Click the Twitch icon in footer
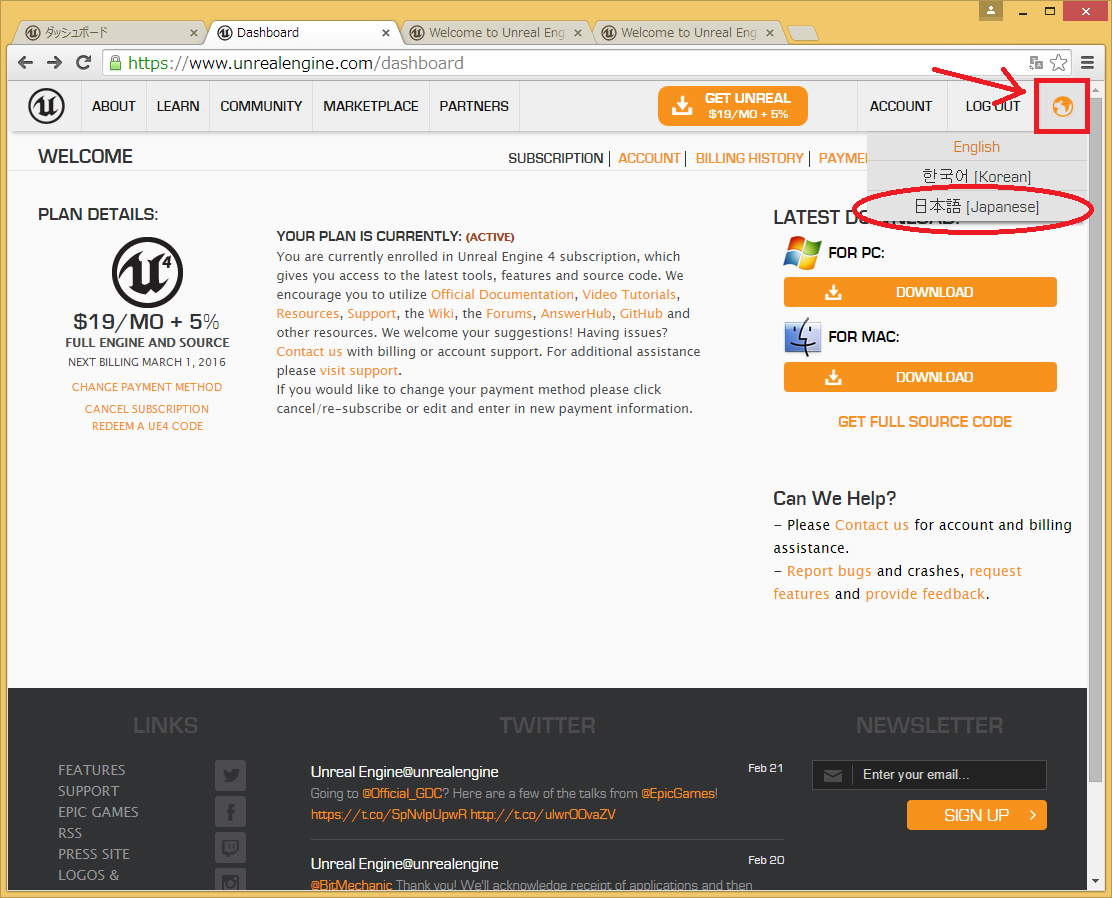This screenshot has width=1112, height=898. (x=230, y=847)
